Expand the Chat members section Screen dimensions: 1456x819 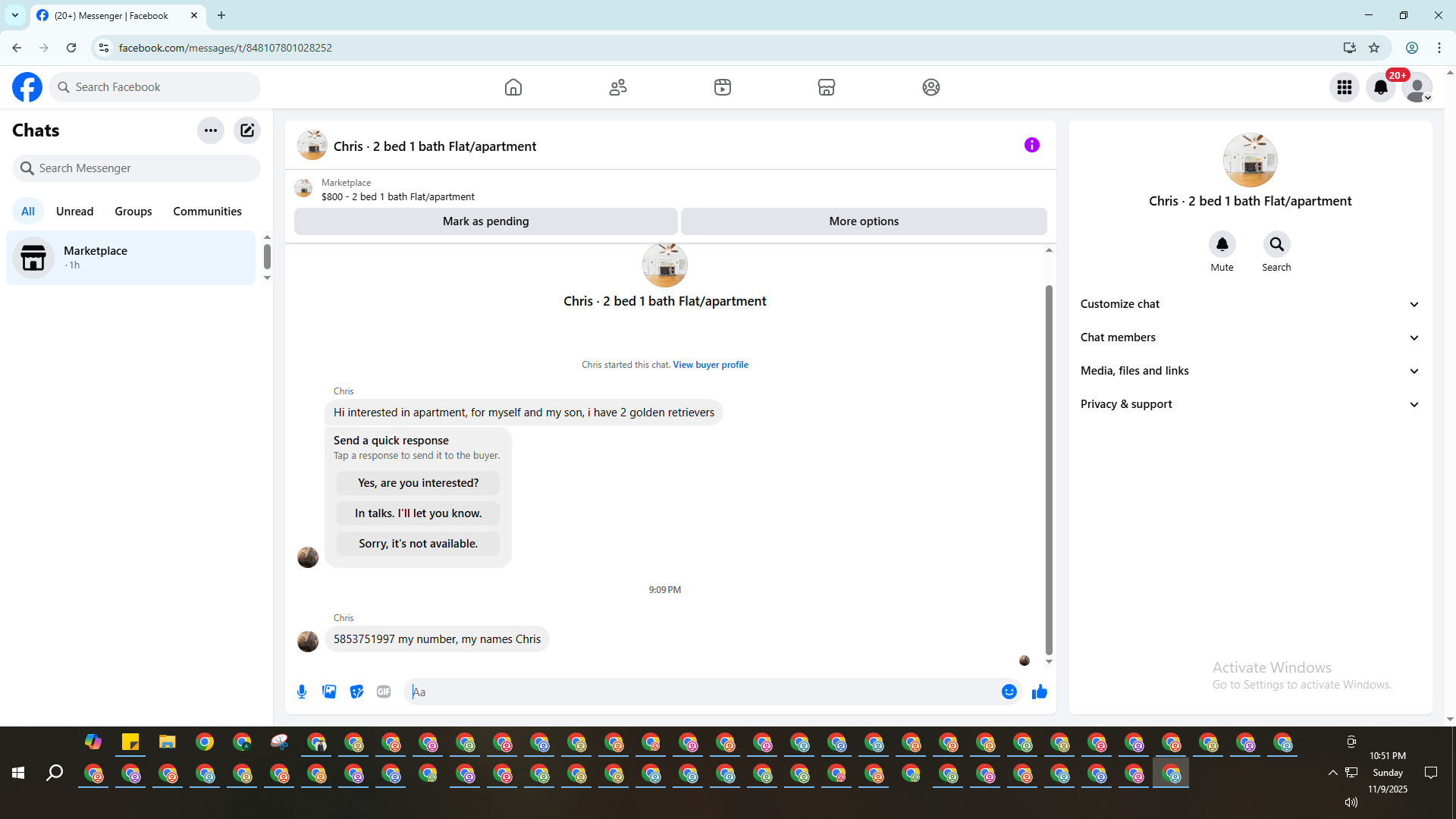(x=1250, y=337)
